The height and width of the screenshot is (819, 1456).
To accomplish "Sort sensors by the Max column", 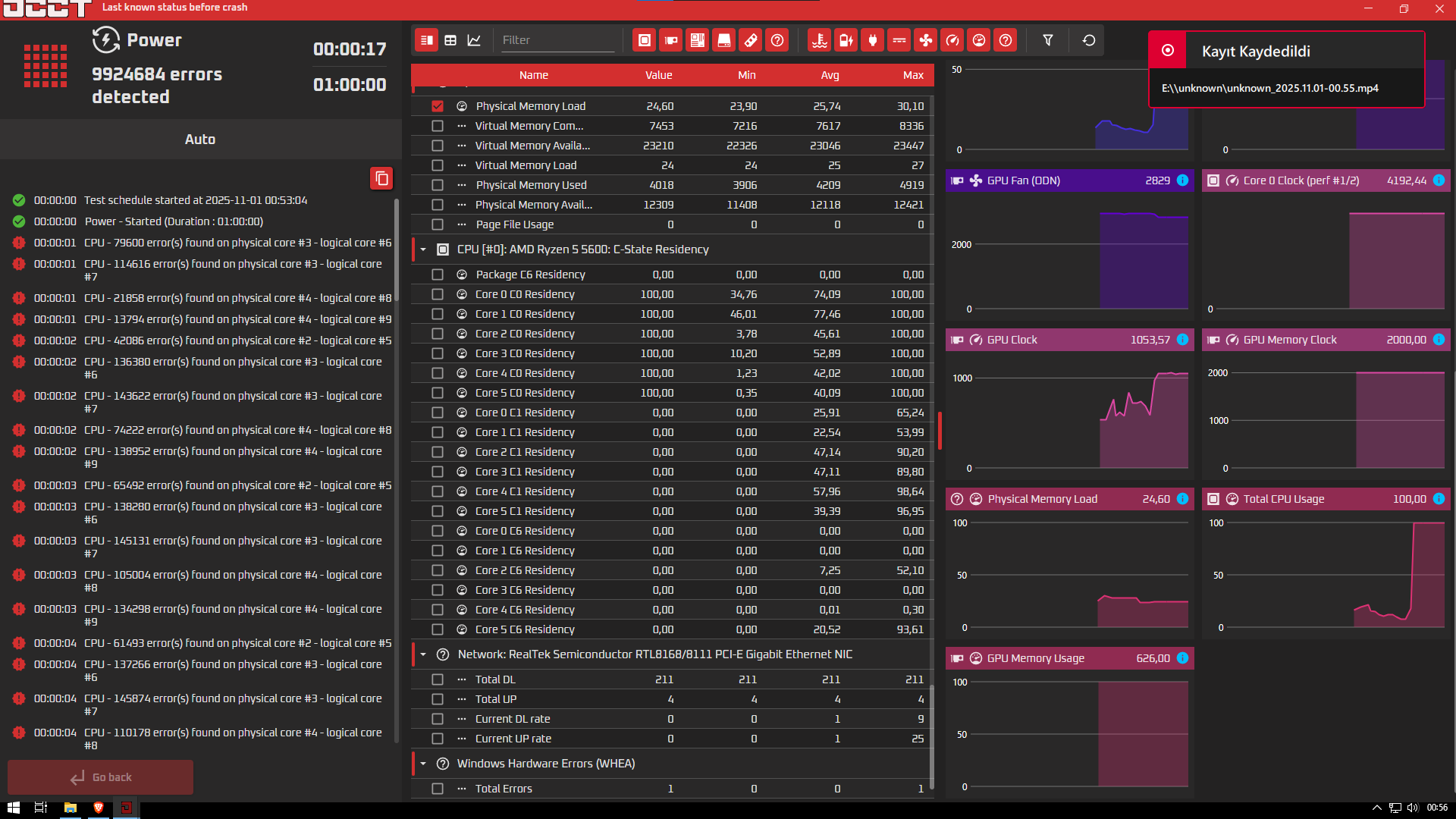I will tap(914, 75).
